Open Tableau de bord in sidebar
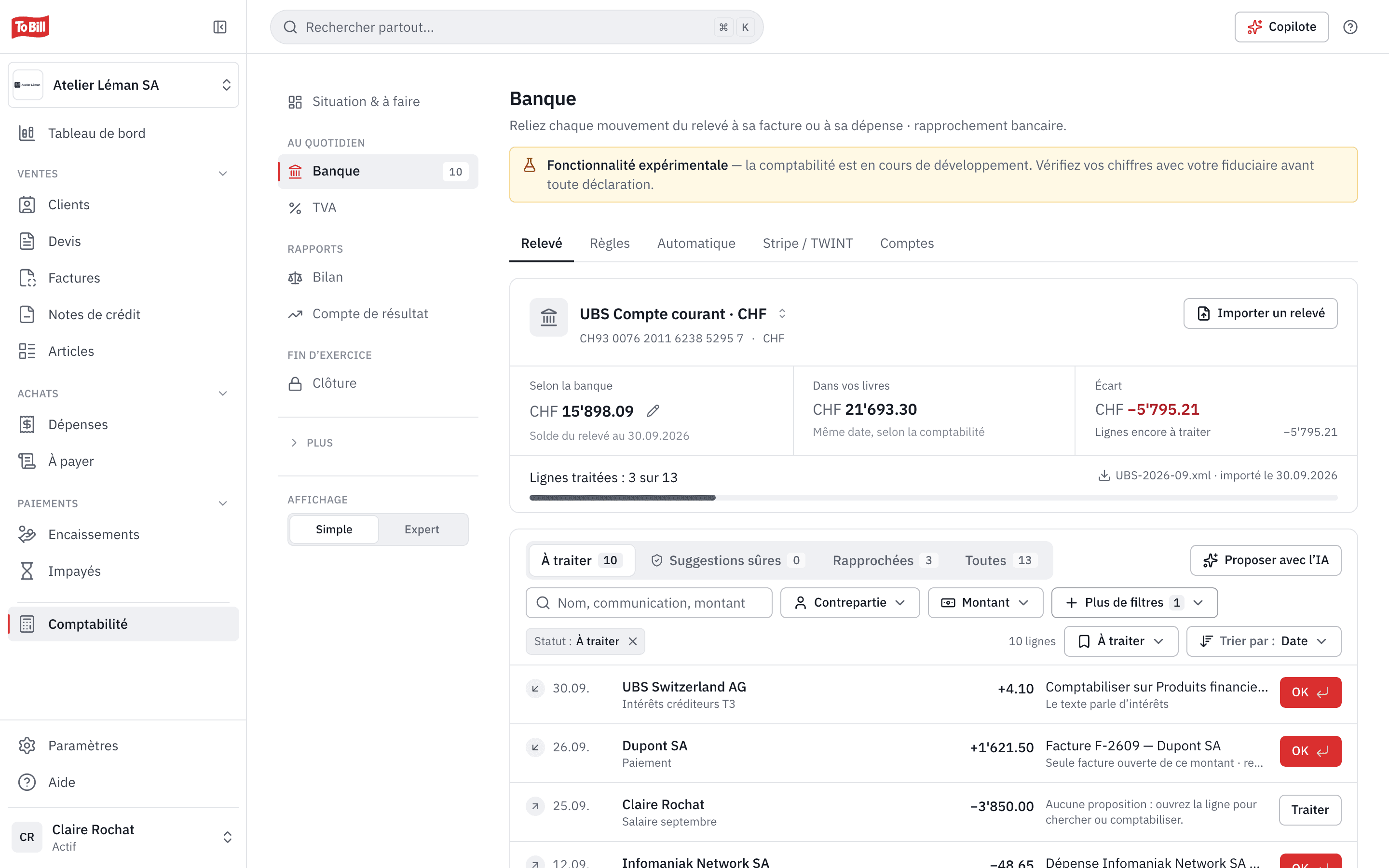Viewport: 1389px width, 868px height. pos(123,133)
